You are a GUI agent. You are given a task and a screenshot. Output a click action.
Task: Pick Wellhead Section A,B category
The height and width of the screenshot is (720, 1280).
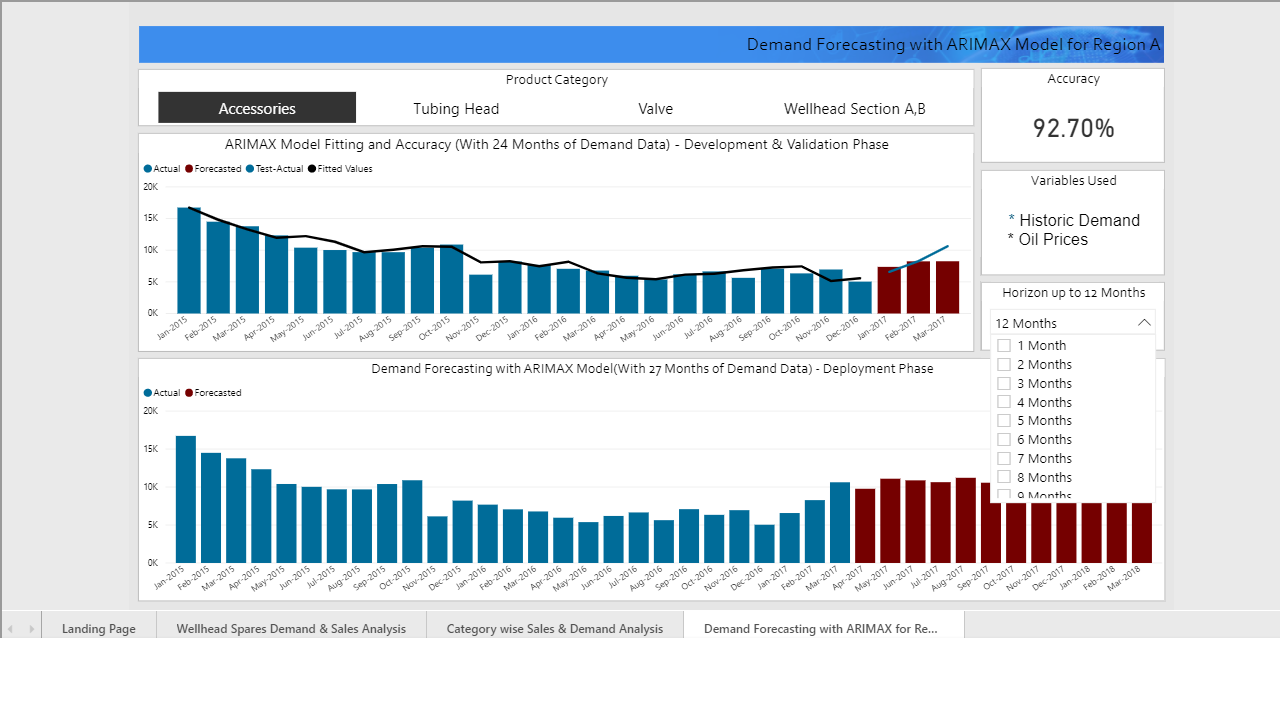point(855,108)
